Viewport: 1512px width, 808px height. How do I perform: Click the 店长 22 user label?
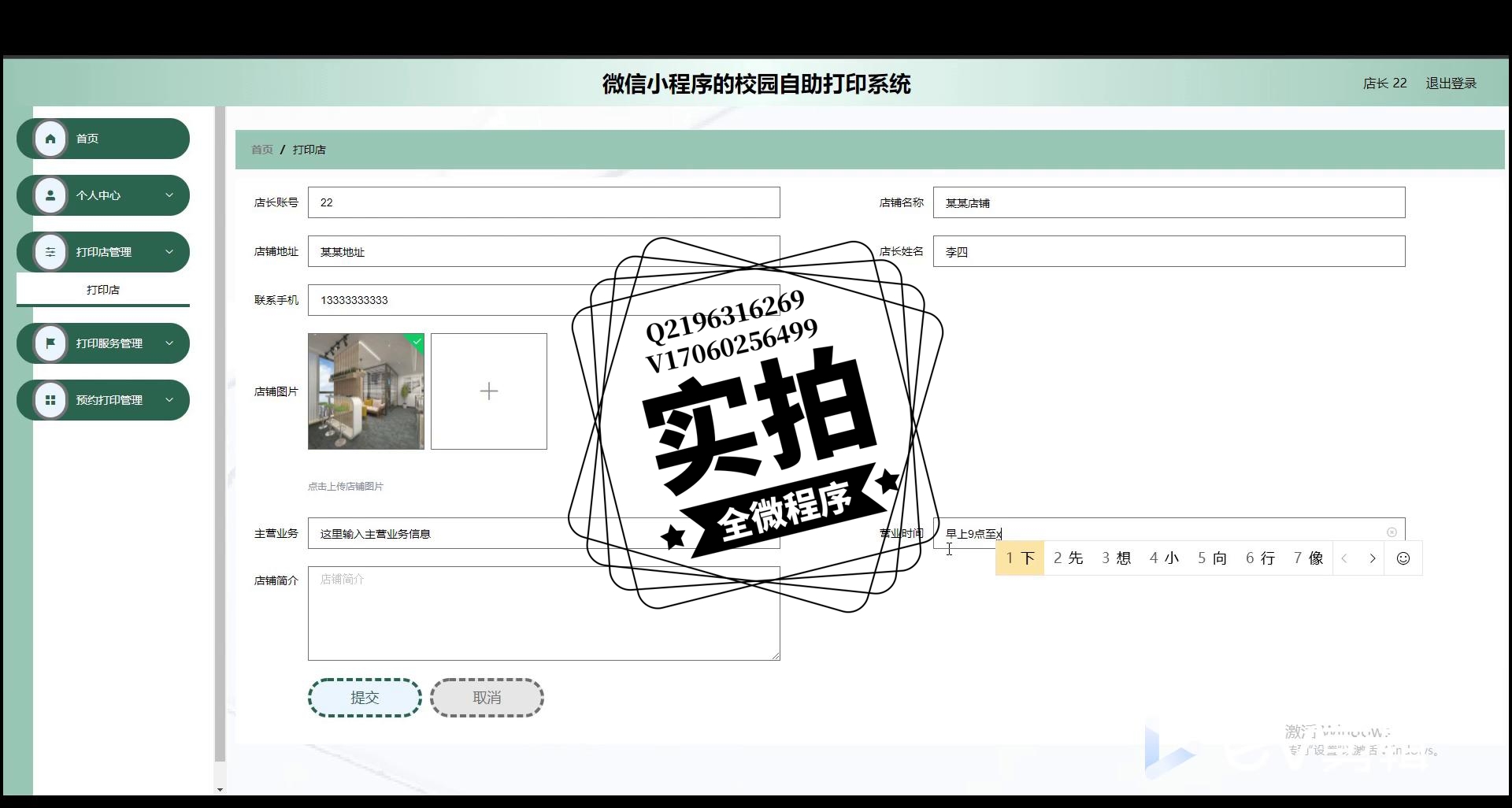(1384, 83)
